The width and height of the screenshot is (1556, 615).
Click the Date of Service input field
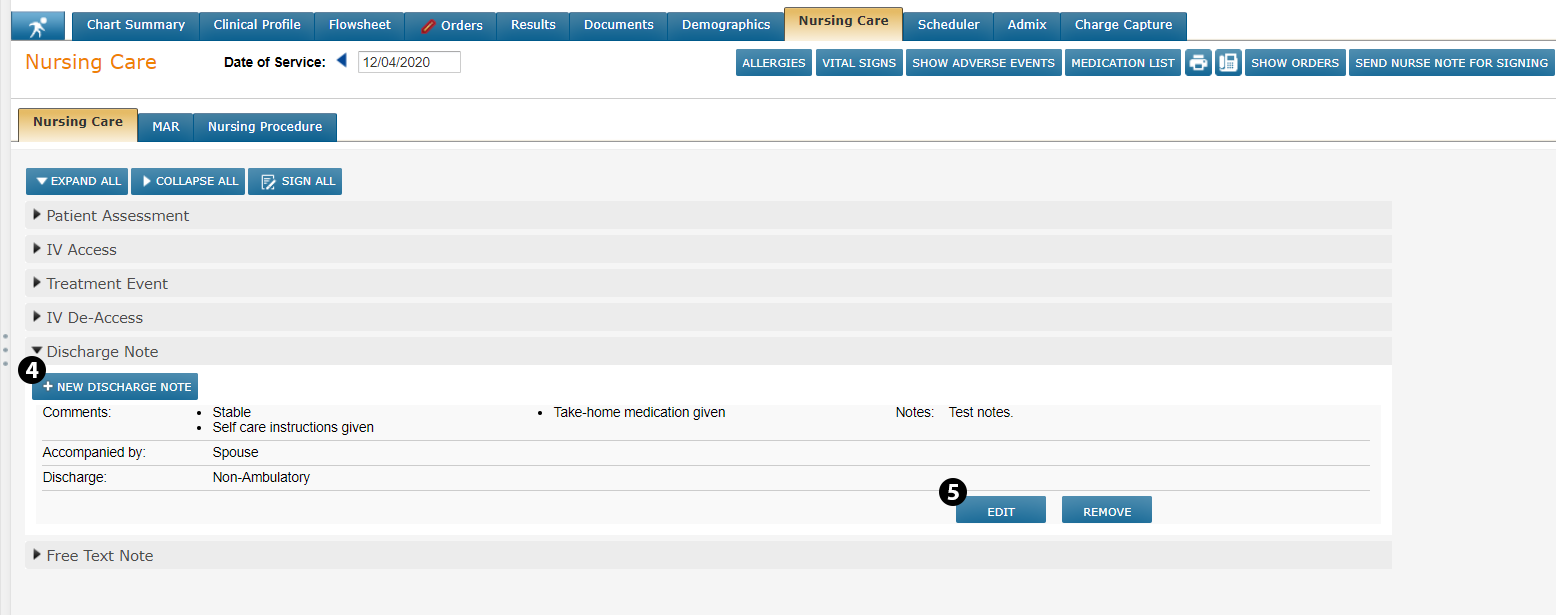409,62
